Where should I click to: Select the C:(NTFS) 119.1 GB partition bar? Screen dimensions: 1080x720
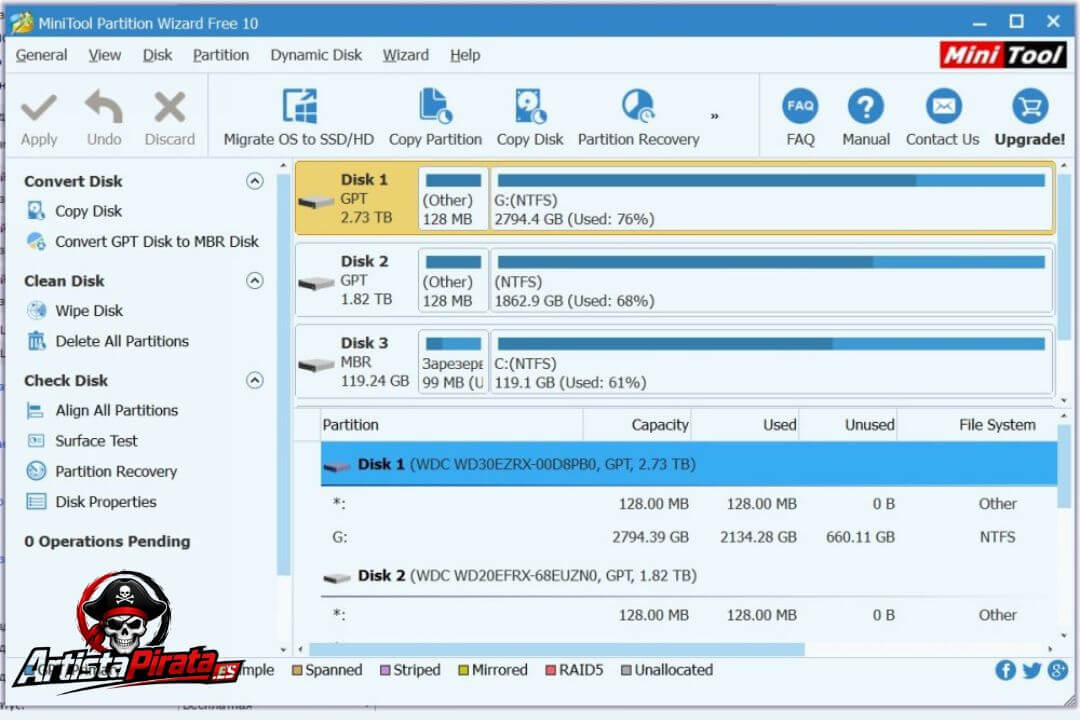771,362
